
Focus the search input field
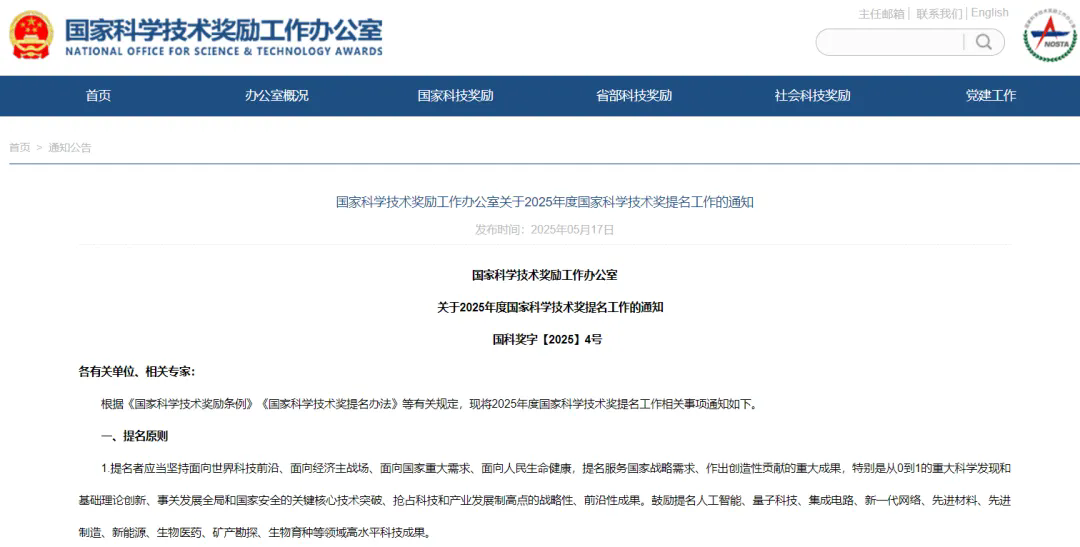[892, 42]
